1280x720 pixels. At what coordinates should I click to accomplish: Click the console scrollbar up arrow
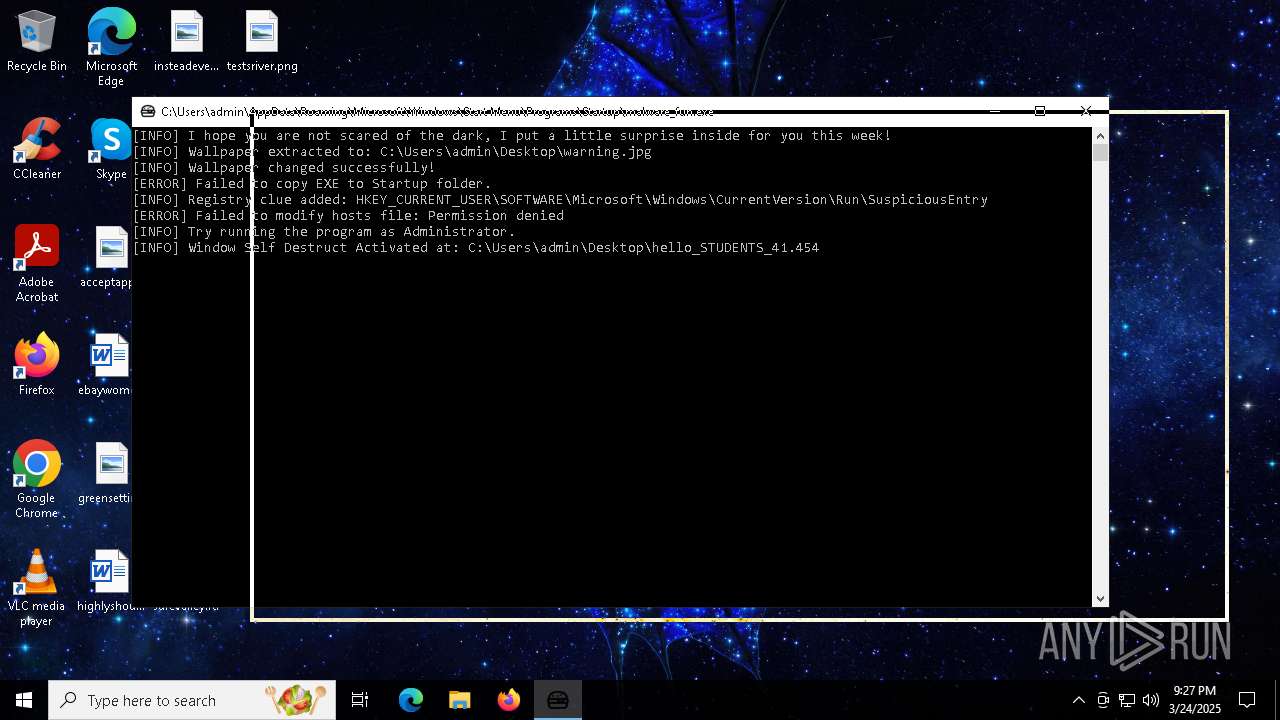coord(1100,135)
